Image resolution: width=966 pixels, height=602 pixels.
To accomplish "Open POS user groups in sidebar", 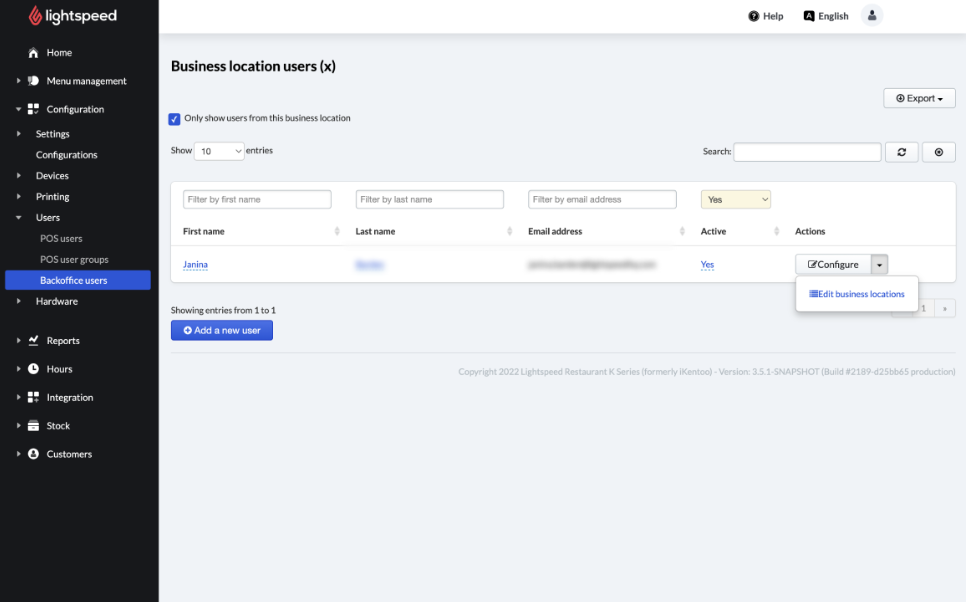I will click(x=74, y=260).
